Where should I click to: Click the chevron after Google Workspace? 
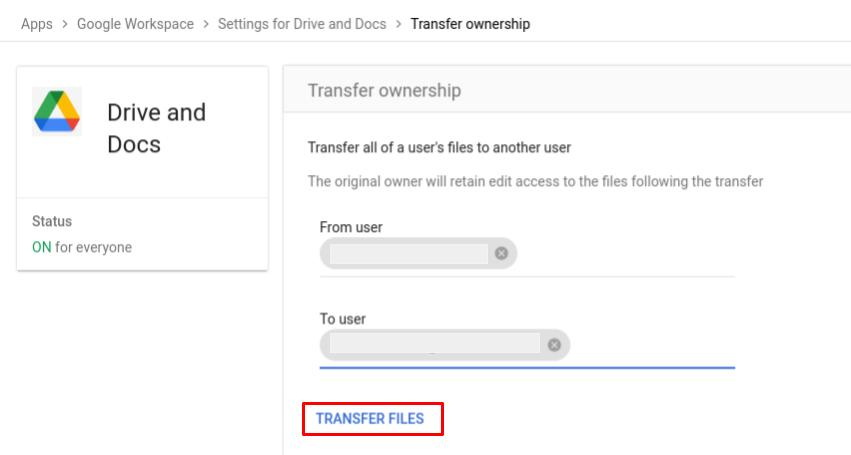[x=206, y=24]
